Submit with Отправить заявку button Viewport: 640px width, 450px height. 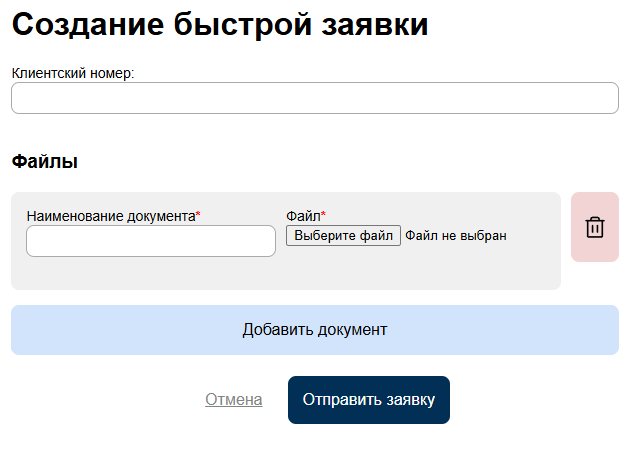pyautogui.click(x=369, y=400)
